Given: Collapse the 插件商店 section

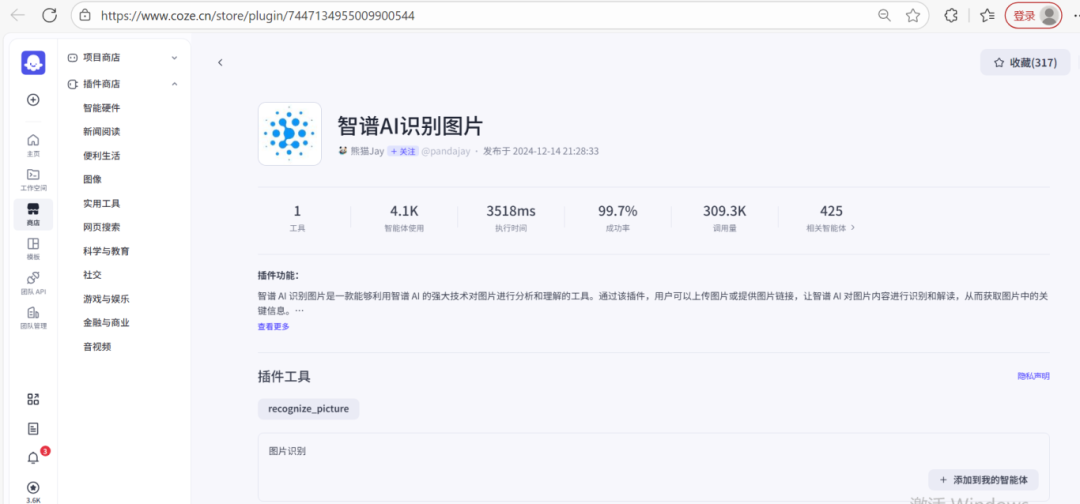Looking at the screenshot, I should (174, 84).
